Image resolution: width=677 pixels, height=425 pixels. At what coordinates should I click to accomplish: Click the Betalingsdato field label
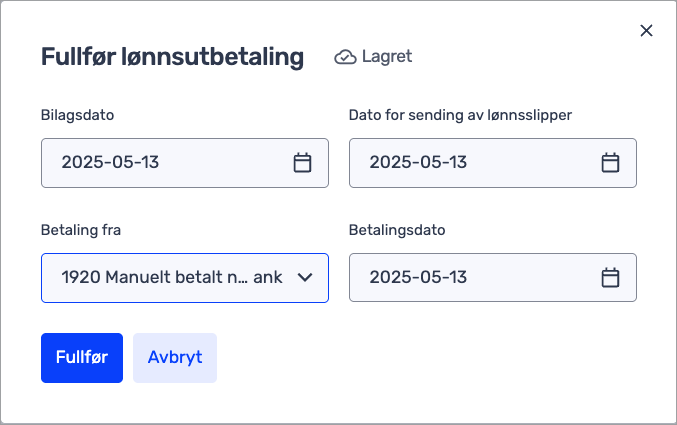tap(397, 230)
